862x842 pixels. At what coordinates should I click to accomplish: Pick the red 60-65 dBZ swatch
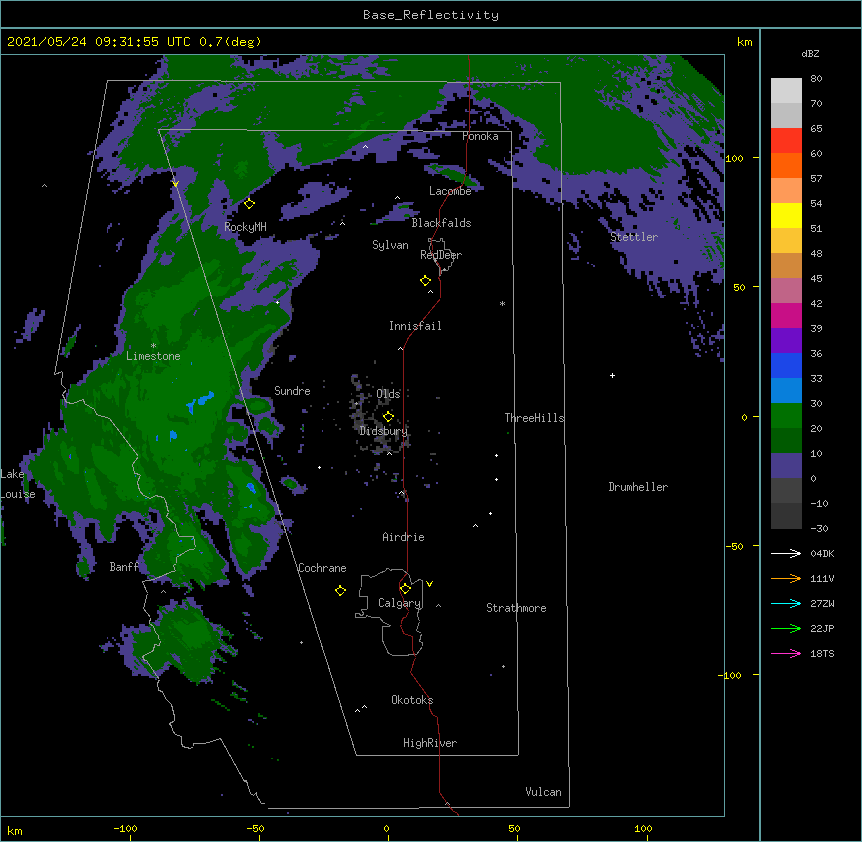(786, 140)
